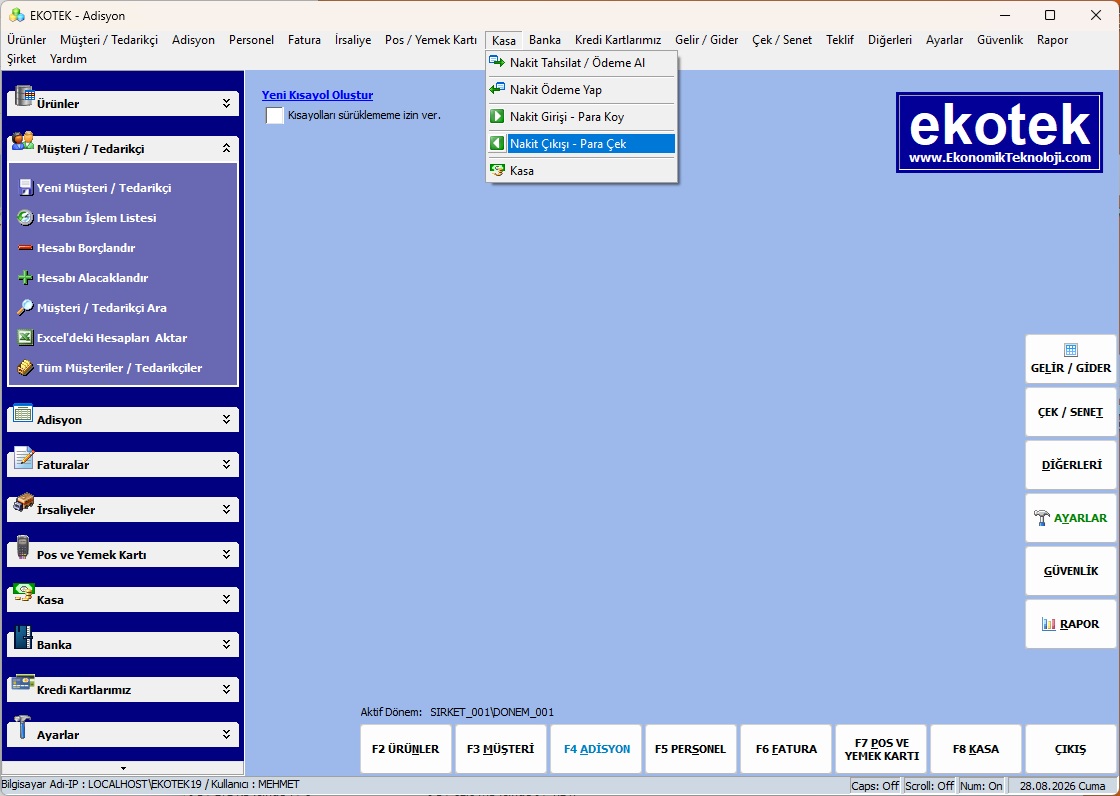
Task: Click the İrsaliyeler panel truck icon
Action: coord(24,502)
